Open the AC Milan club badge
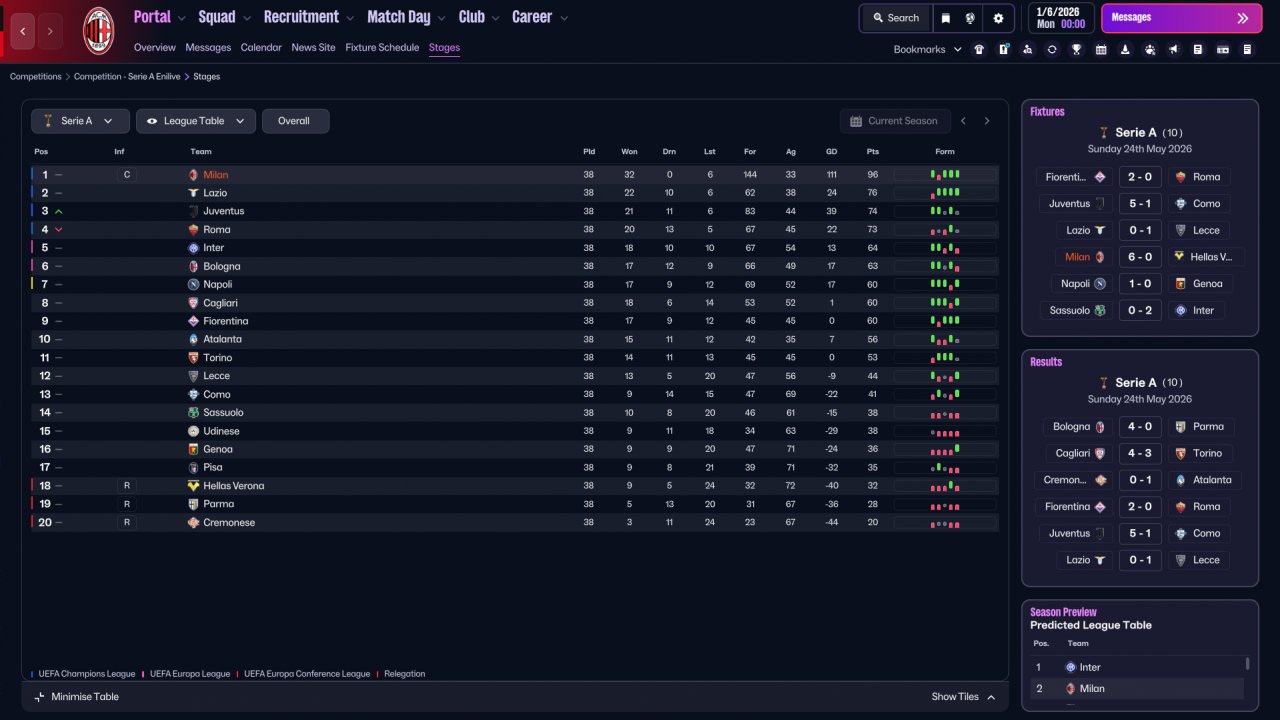The width and height of the screenshot is (1280, 720). point(98,30)
